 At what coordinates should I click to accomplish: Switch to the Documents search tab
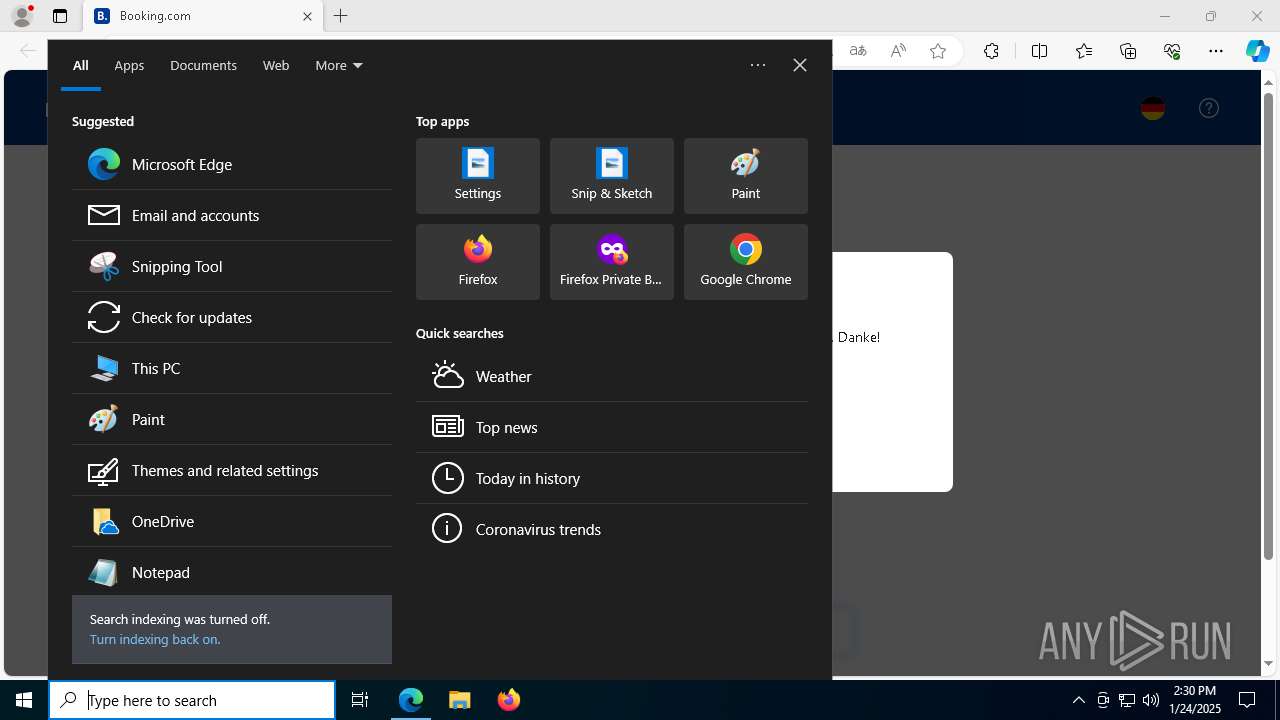[203, 65]
